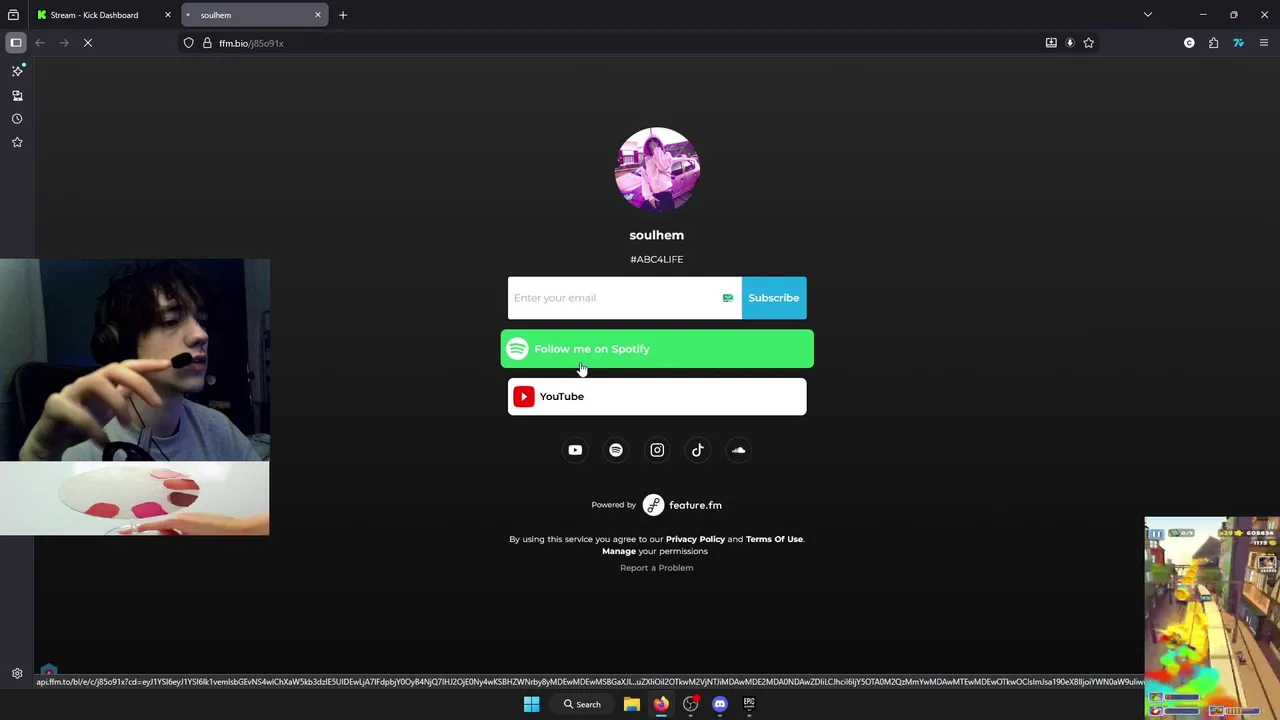Go back to the previous page
The image size is (1280, 720).
[40, 43]
